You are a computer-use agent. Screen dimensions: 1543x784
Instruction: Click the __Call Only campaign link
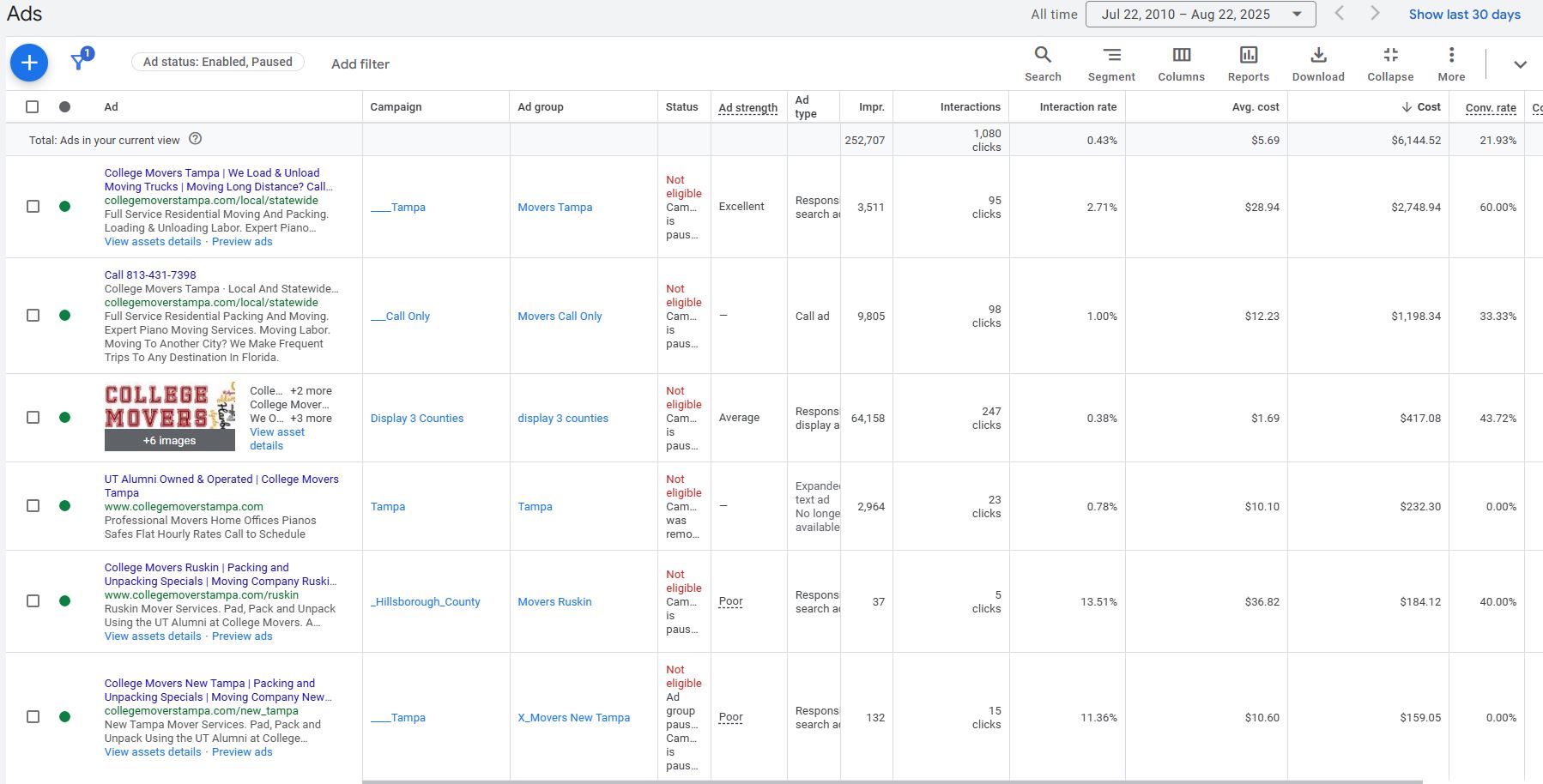click(400, 316)
